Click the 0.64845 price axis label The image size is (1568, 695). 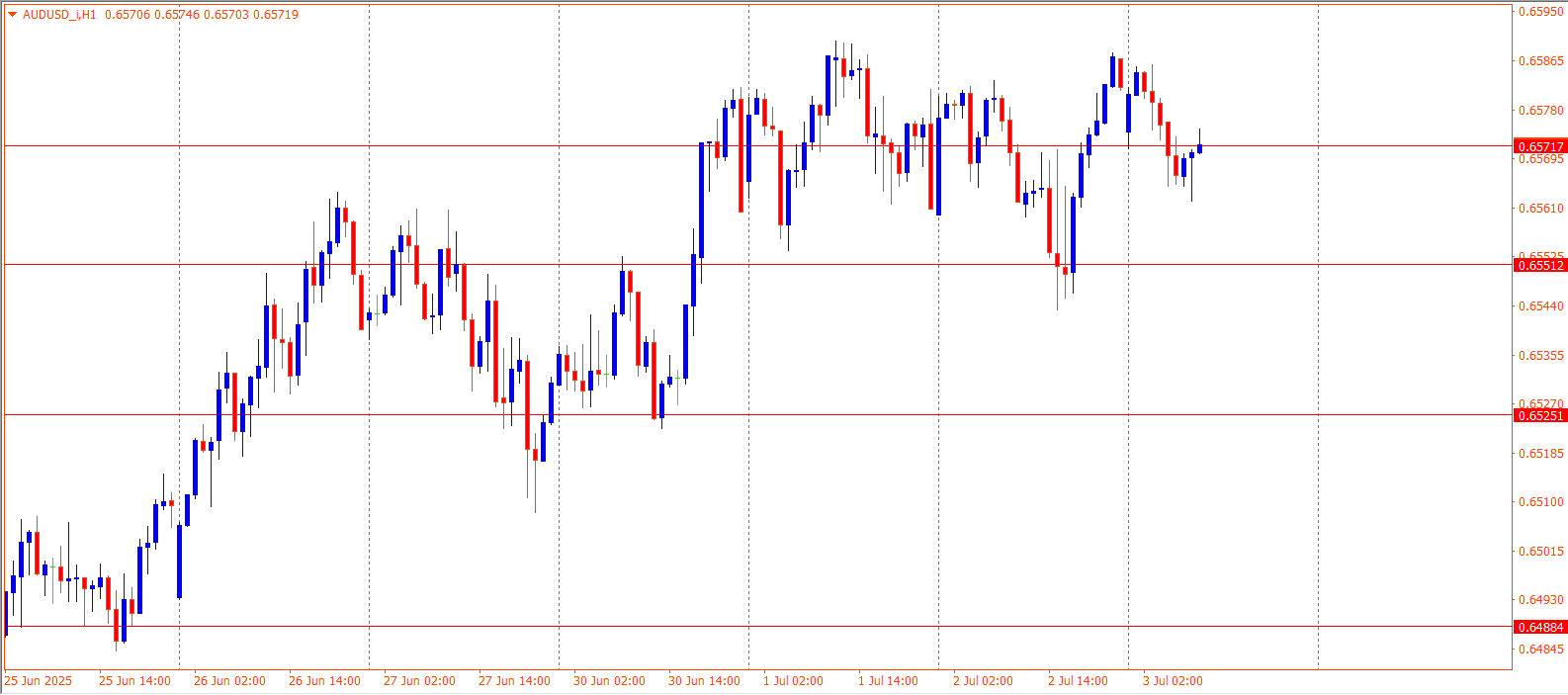click(x=1541, y=650)
